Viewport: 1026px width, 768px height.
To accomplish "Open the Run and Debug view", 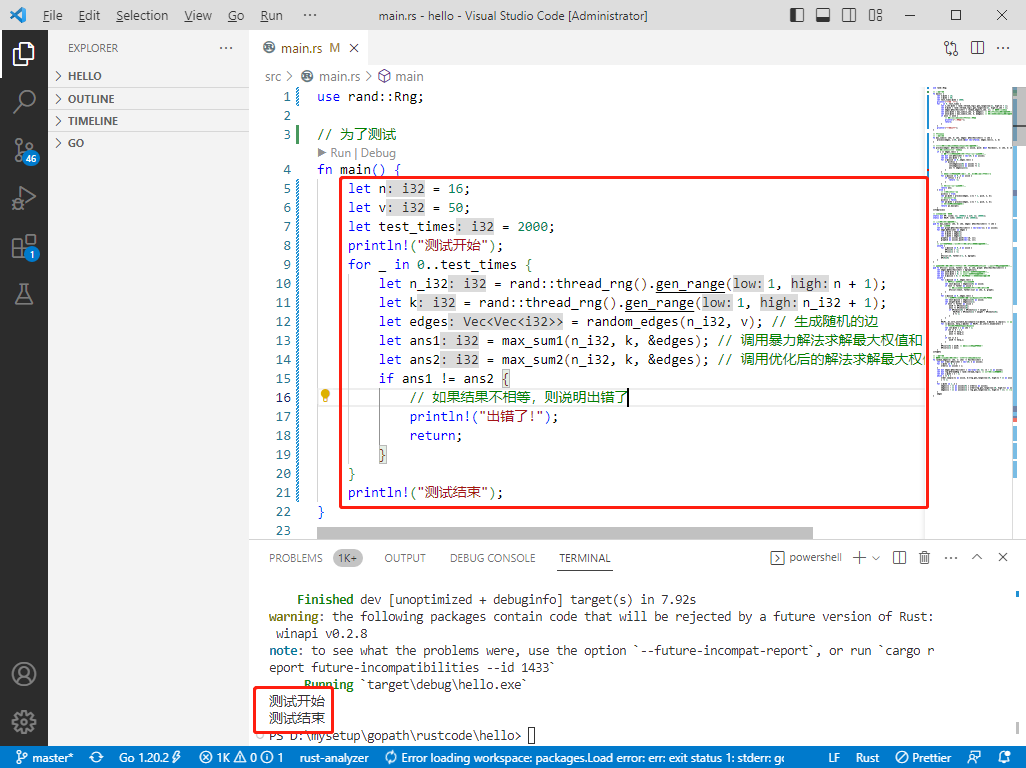I will click(24, 198).
